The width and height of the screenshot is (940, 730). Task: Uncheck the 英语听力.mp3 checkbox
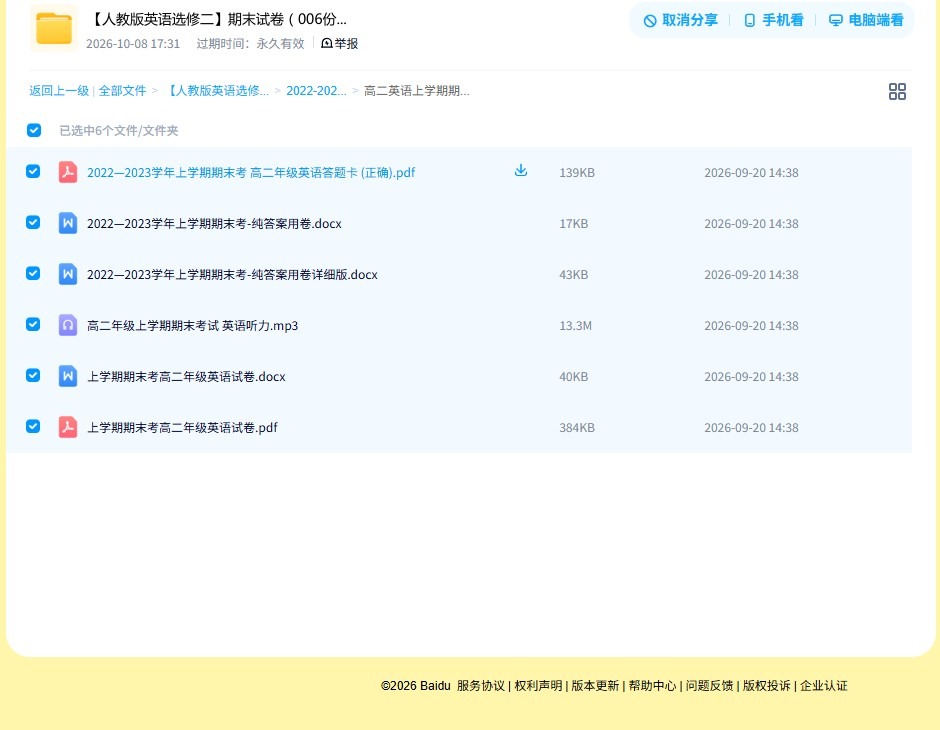click(34, 324)
